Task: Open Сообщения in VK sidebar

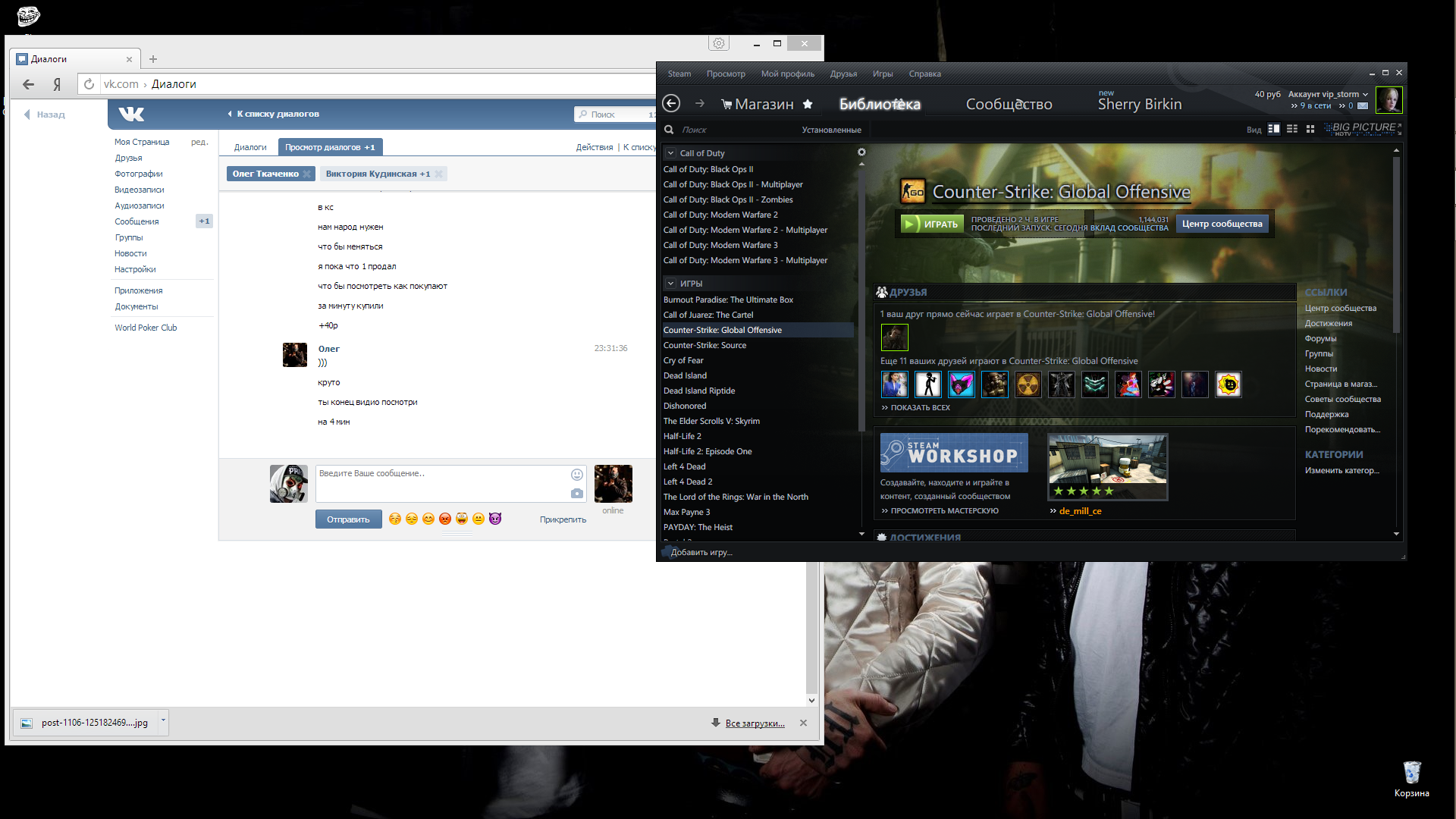Action: point(136,221)
